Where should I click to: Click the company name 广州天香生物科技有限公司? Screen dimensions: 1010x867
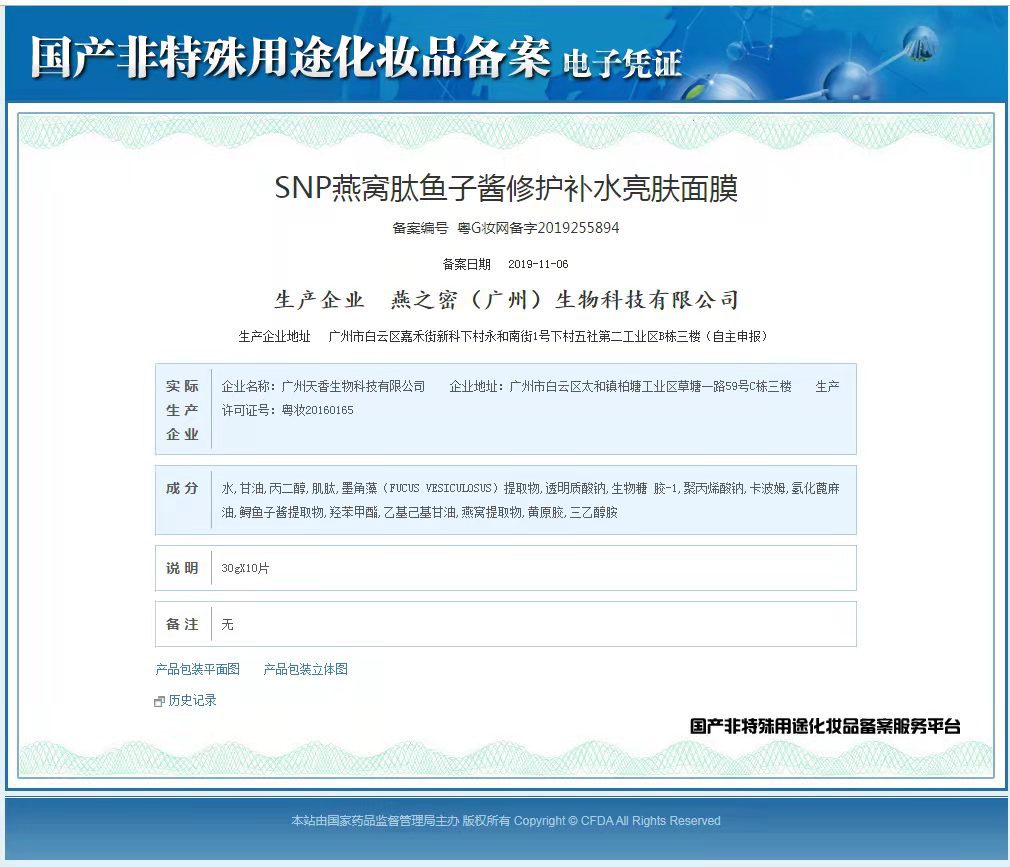[x=353, y=386]
